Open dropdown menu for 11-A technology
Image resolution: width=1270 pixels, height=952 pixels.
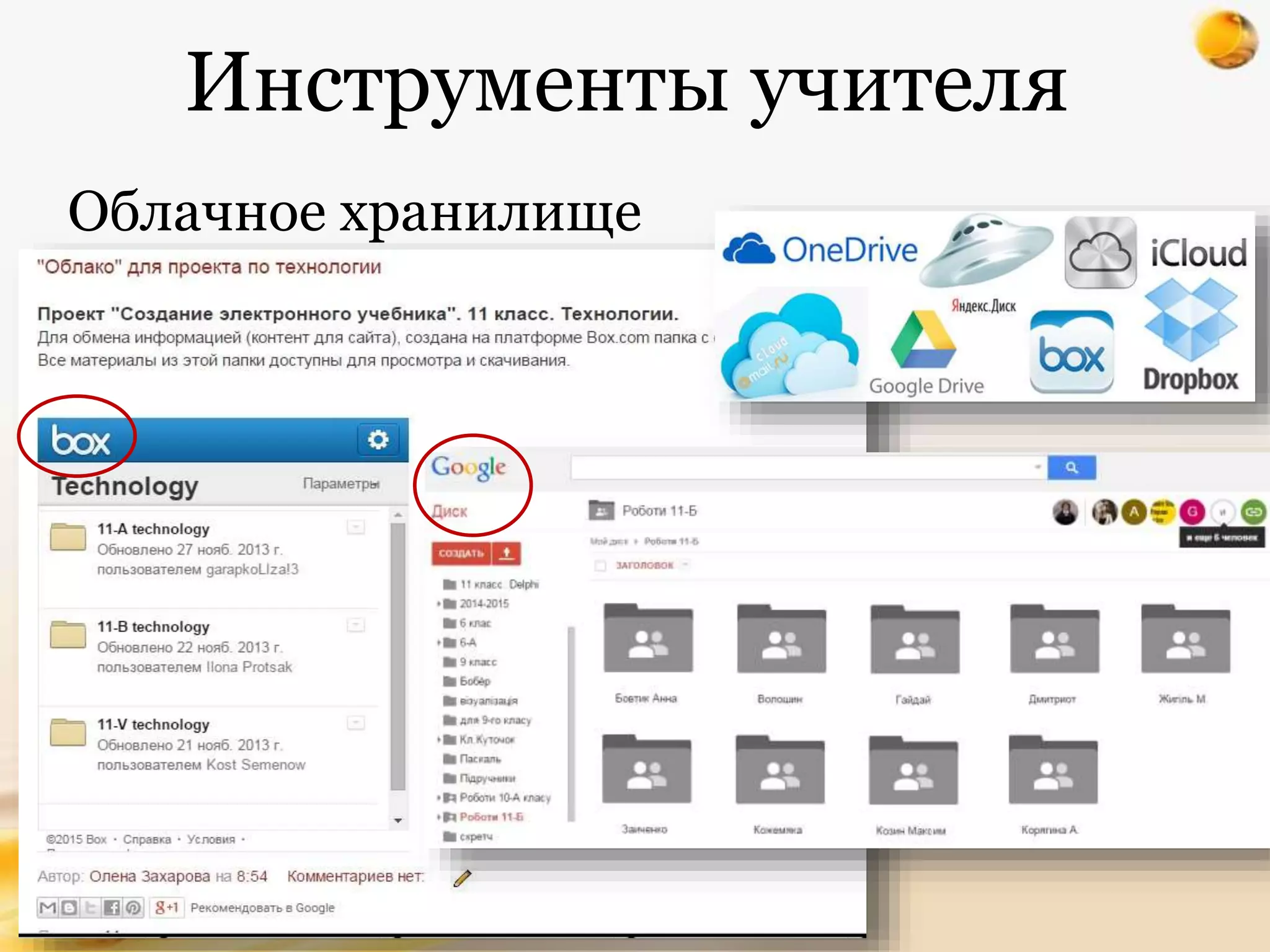coord(355,527)
